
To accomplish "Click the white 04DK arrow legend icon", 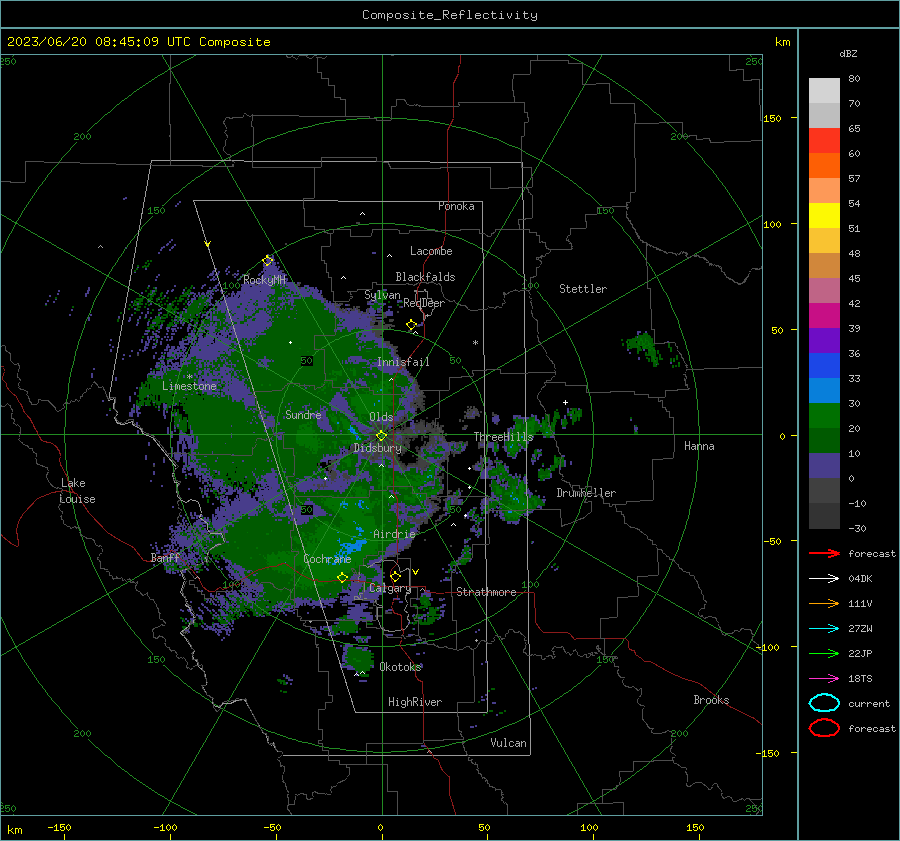I will click(824, 579).
